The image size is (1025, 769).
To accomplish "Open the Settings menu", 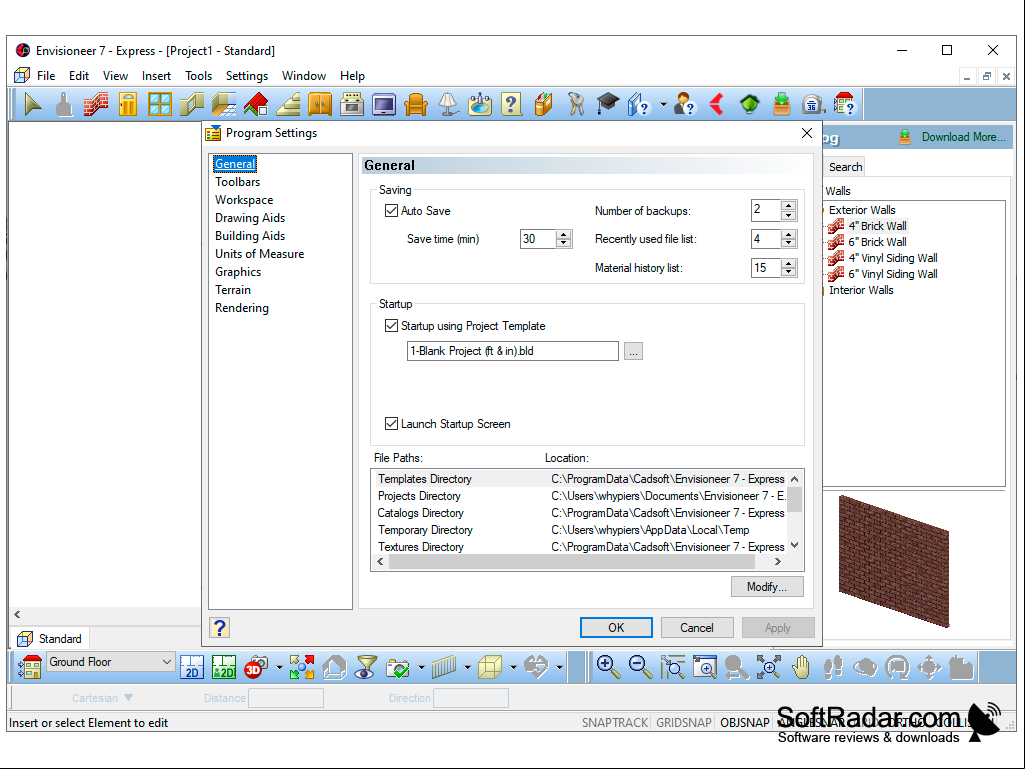I will point(246,76).
